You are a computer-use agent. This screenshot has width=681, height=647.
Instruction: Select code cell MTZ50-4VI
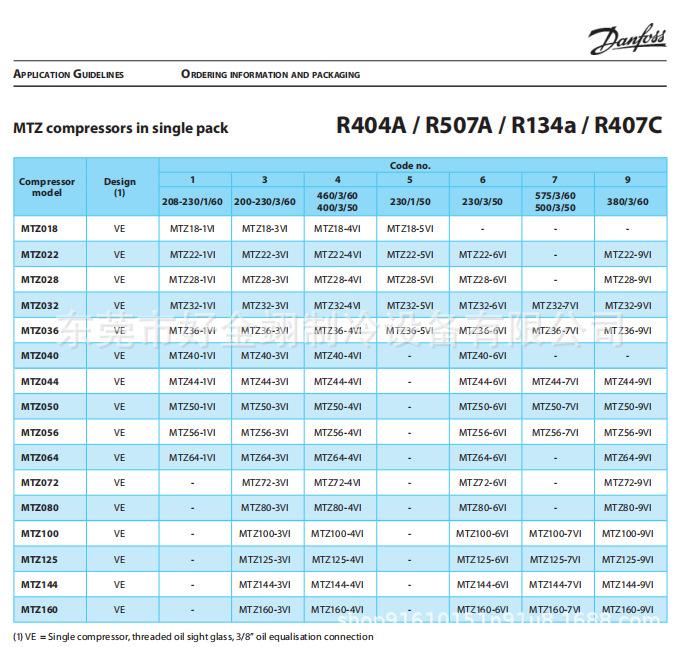(x=337, y=407)
